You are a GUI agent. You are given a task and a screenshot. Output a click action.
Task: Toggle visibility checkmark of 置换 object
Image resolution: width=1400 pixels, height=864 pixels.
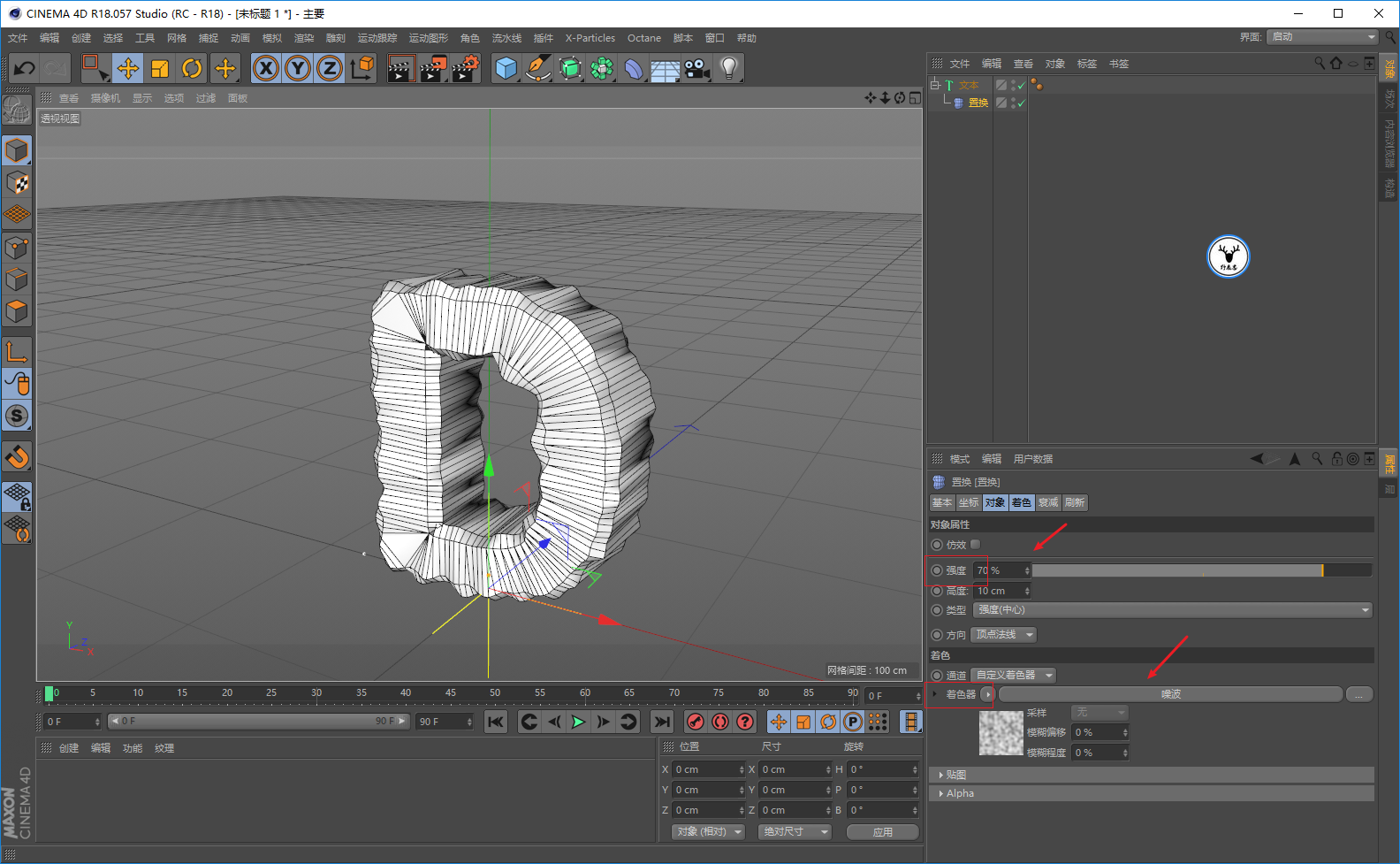click(1021, 103)
